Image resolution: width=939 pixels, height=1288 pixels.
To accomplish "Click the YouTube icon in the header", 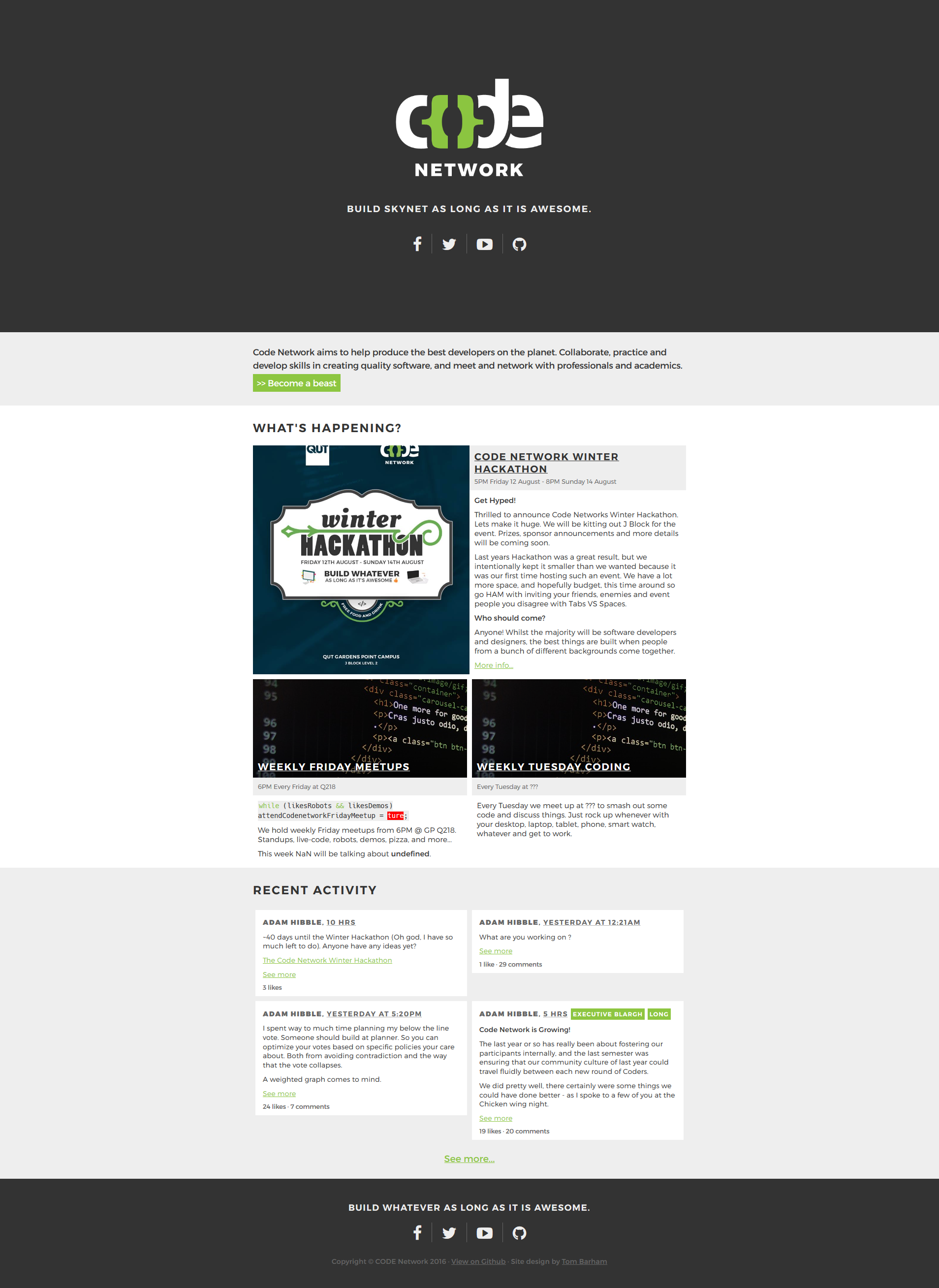I will (x=484, y=244).
